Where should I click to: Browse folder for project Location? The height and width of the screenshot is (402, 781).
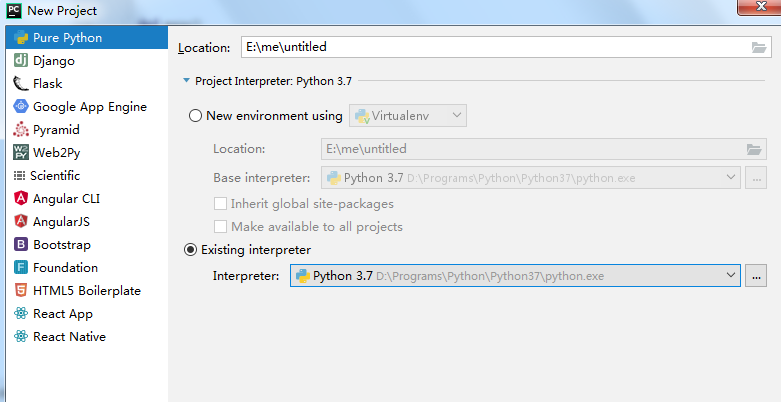pyautogui.click(x=759, y=47)
